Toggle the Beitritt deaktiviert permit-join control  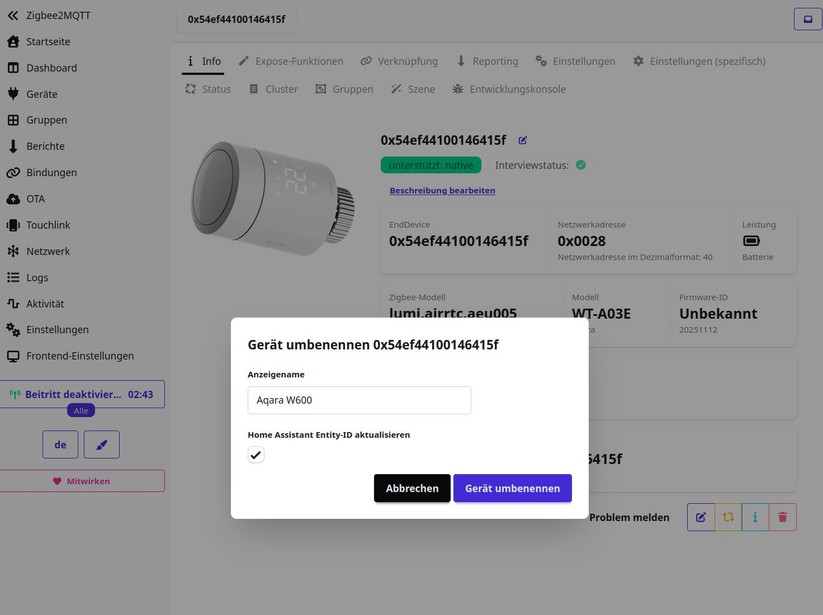[82, 394]
